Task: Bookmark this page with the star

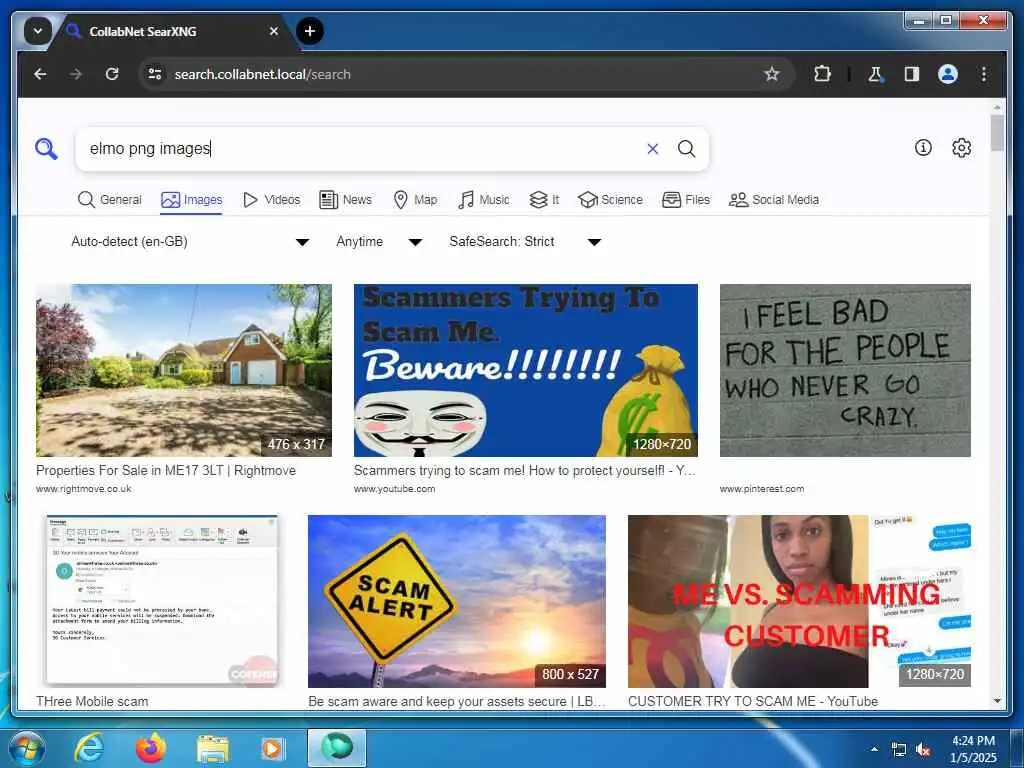Action: [x=772, y=74]
